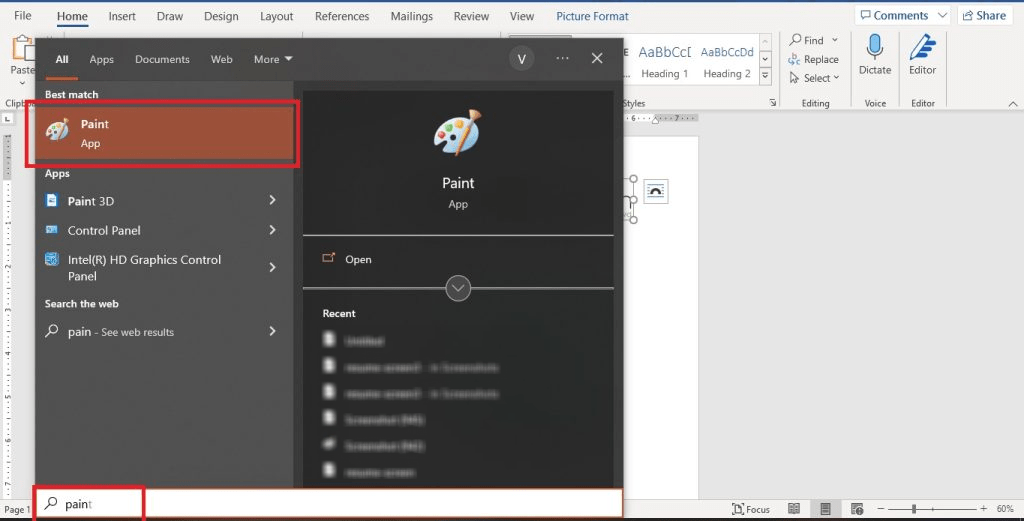Expand Paint 3D result details chevron
1024x521 pixels.
[272, 200]
